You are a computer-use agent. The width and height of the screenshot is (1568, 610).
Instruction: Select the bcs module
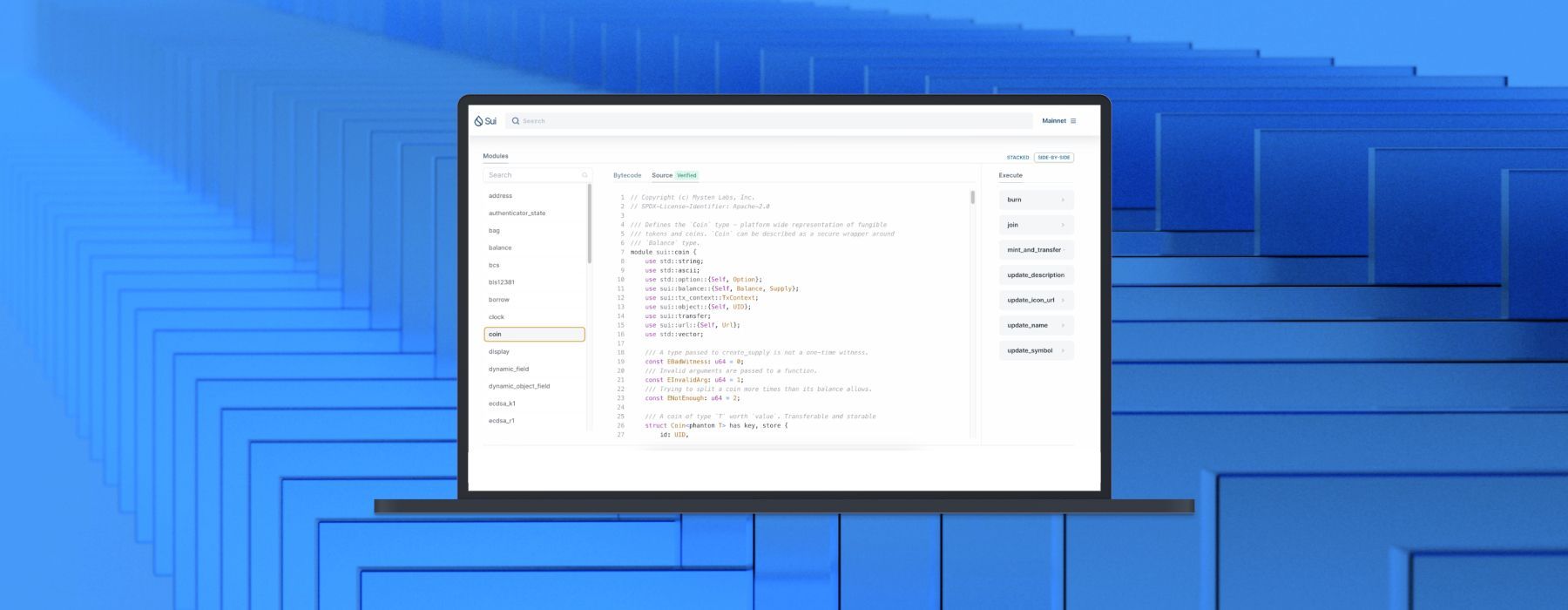535,265
